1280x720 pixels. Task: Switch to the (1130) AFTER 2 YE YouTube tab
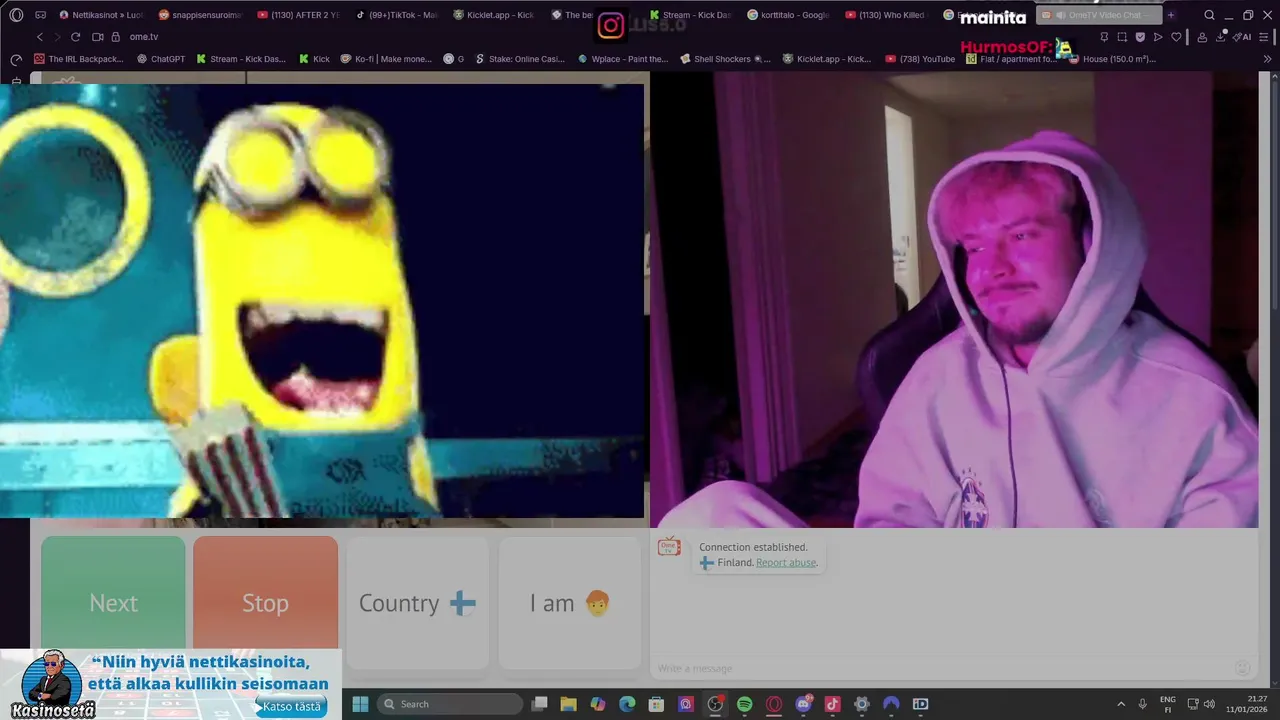299,15
